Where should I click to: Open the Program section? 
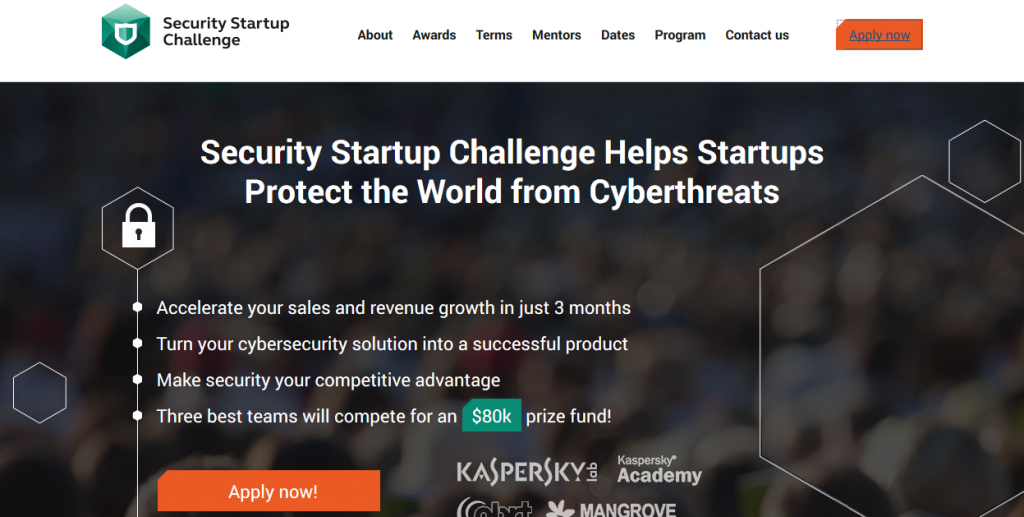coord(680,35)
